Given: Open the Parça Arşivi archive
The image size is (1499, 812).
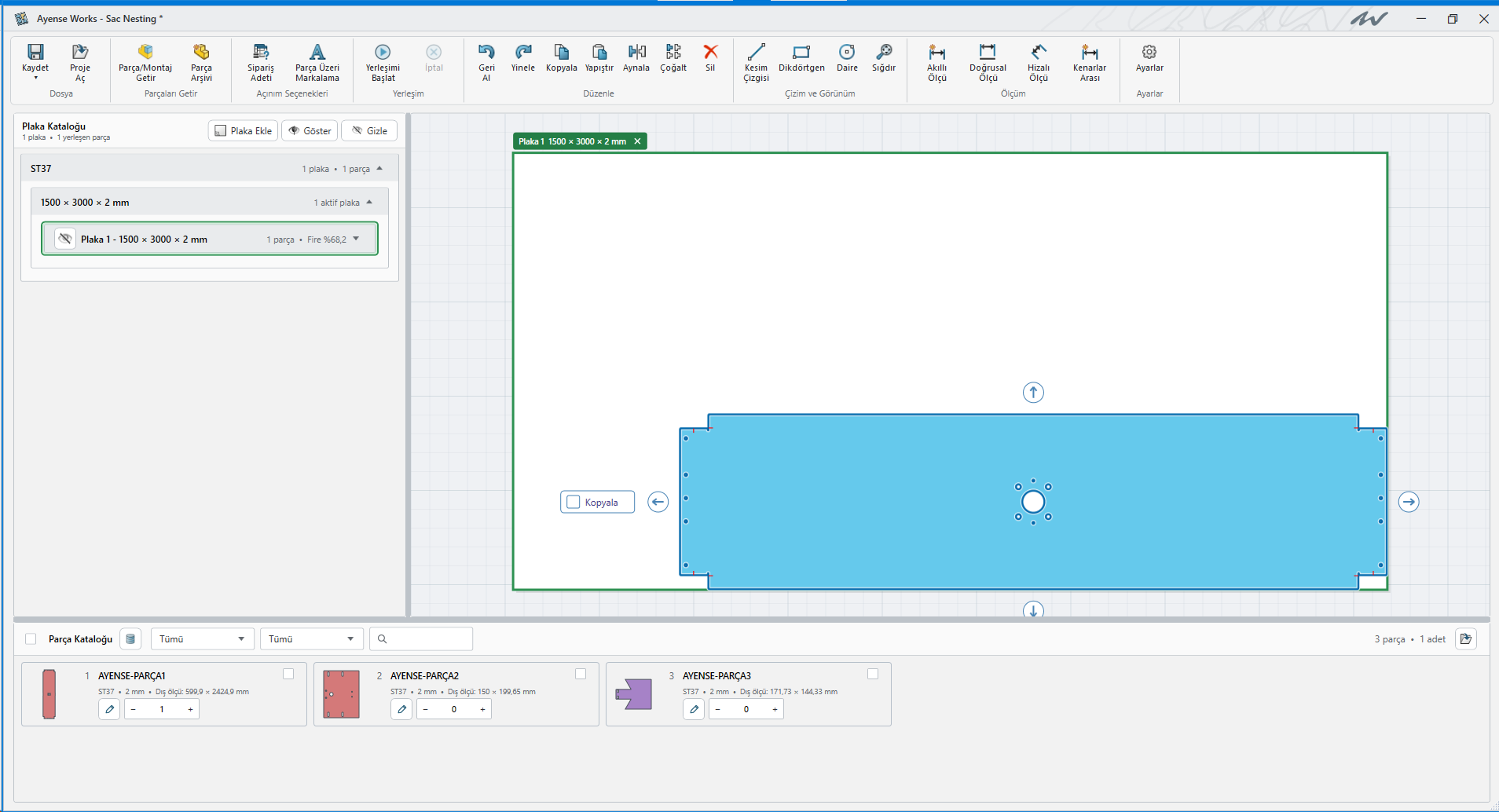Looking at the screenshot, I should [x=201, y=62].
